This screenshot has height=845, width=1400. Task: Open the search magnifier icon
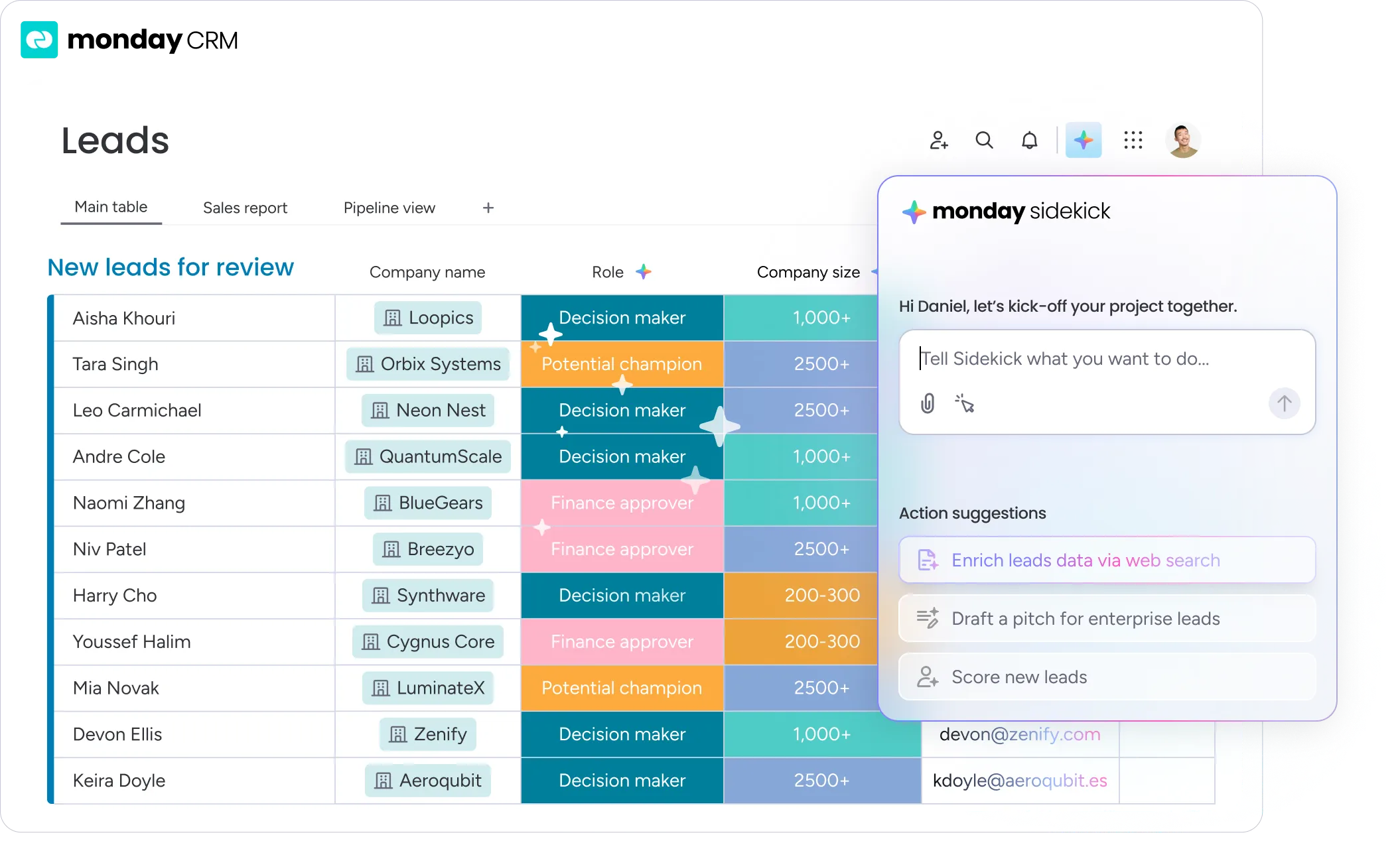point(984,140)
